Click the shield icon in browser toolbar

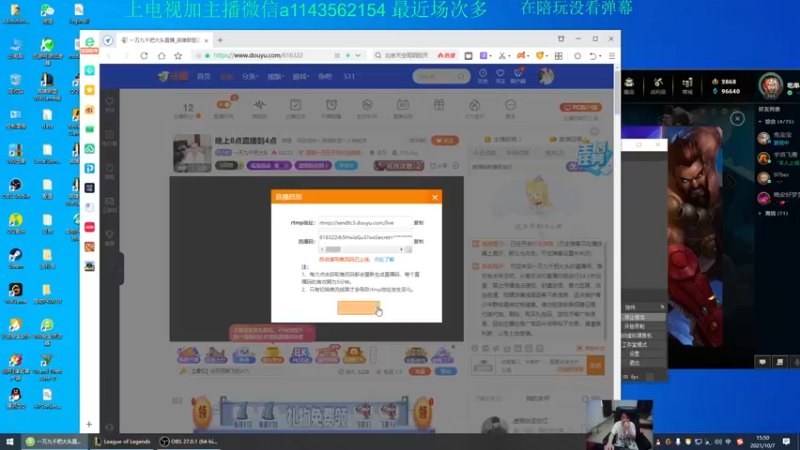(540, 56)
